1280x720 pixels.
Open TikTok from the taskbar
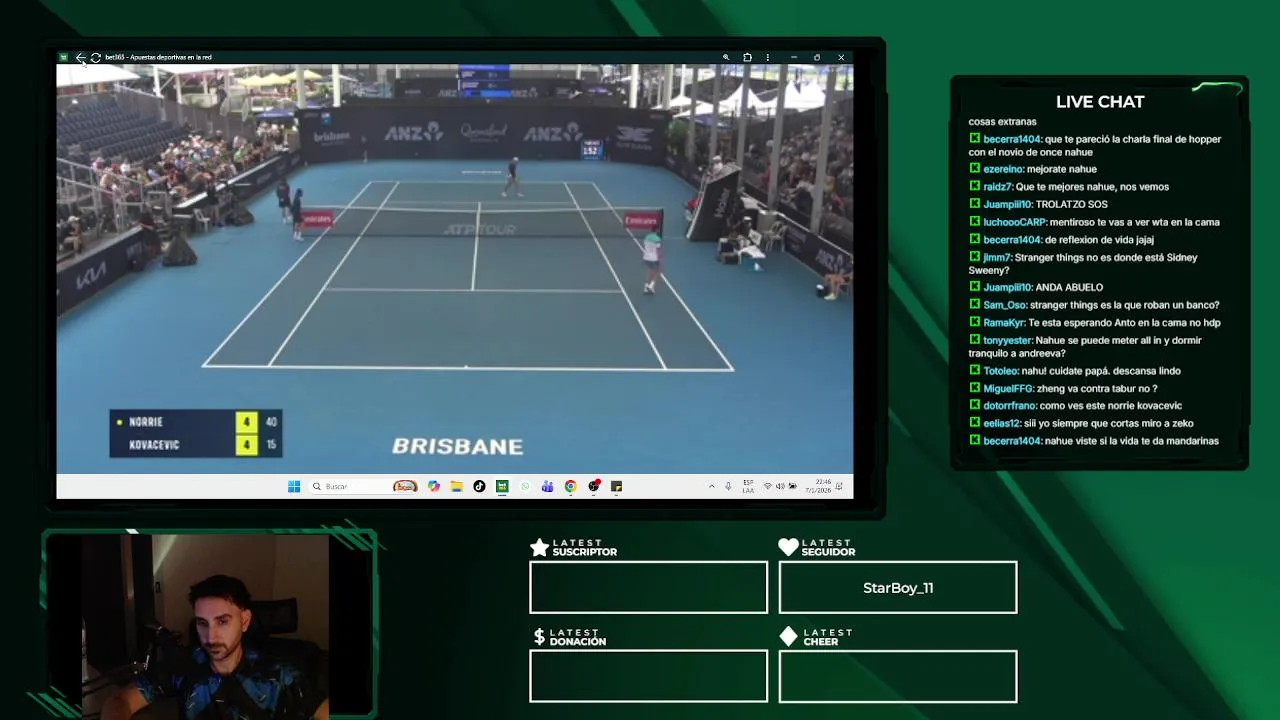click(479, 487)
